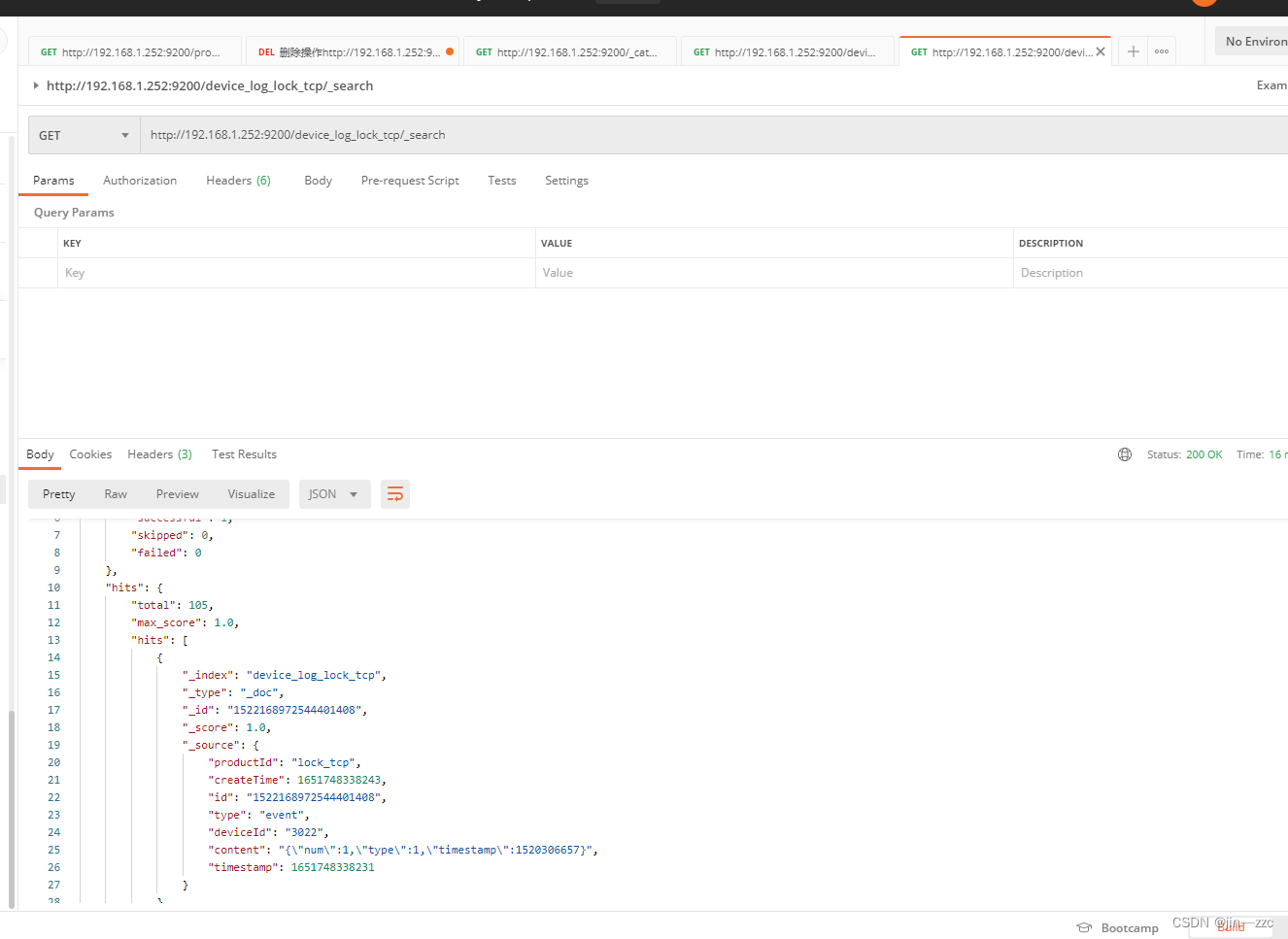Open the Pre-request Script tab

click(x=410, y=181)
